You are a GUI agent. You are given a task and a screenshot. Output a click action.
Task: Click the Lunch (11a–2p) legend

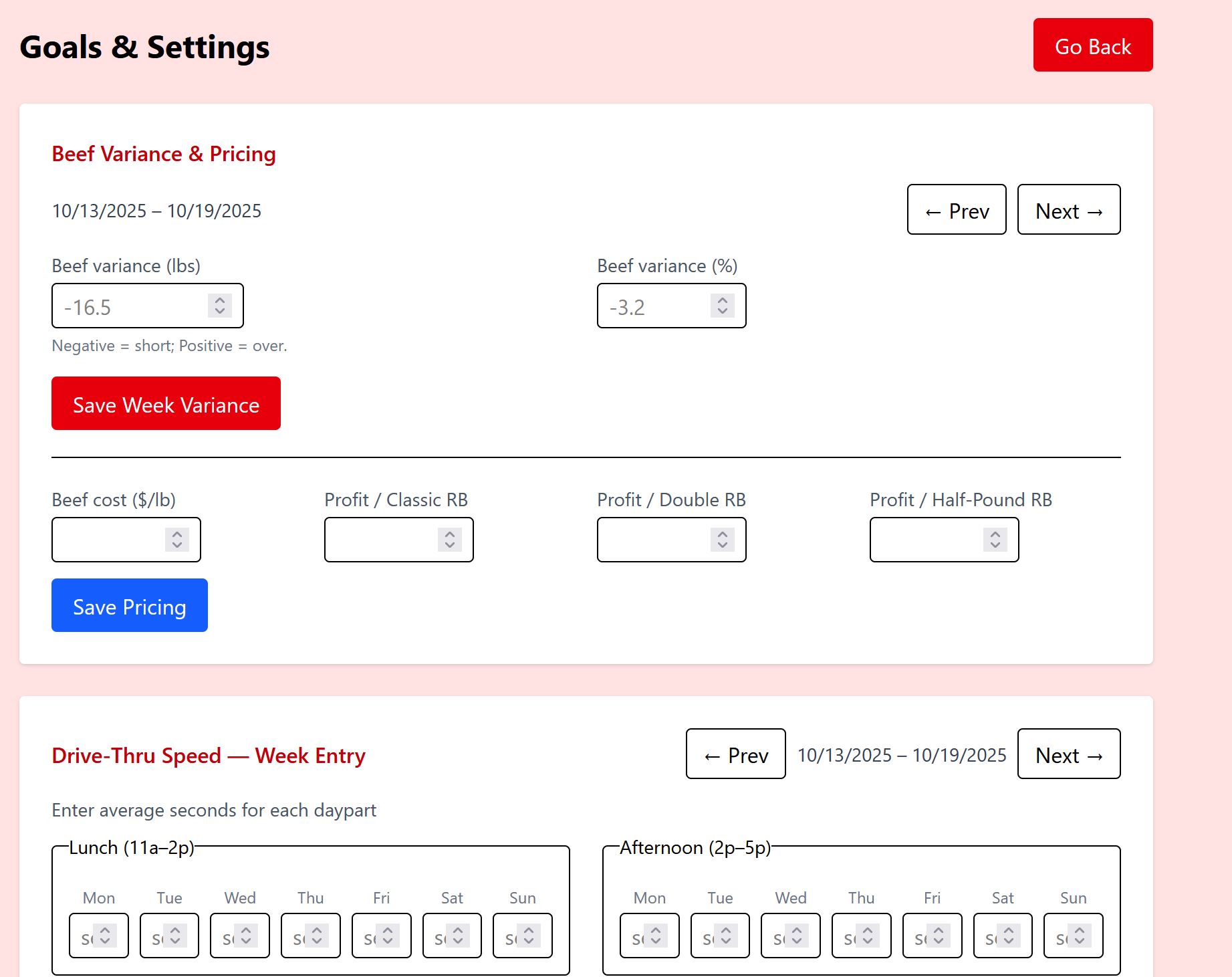132,847
